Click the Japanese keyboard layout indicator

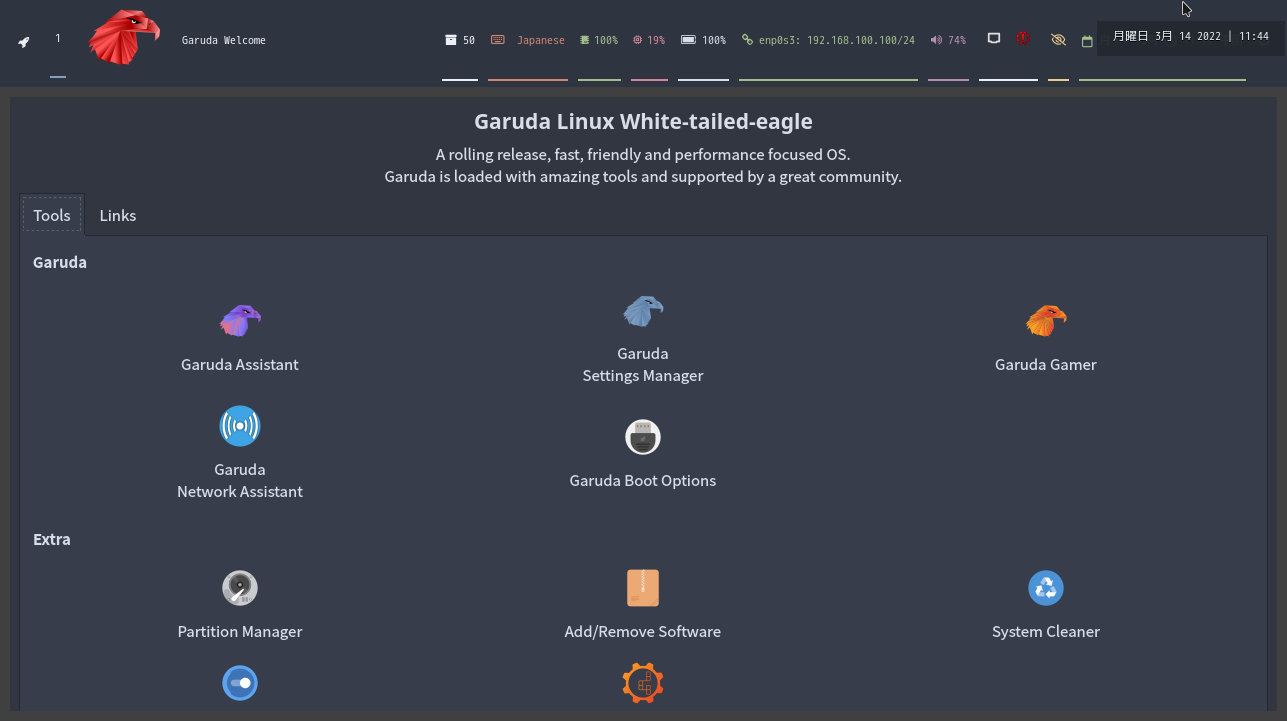coord(528,40)
